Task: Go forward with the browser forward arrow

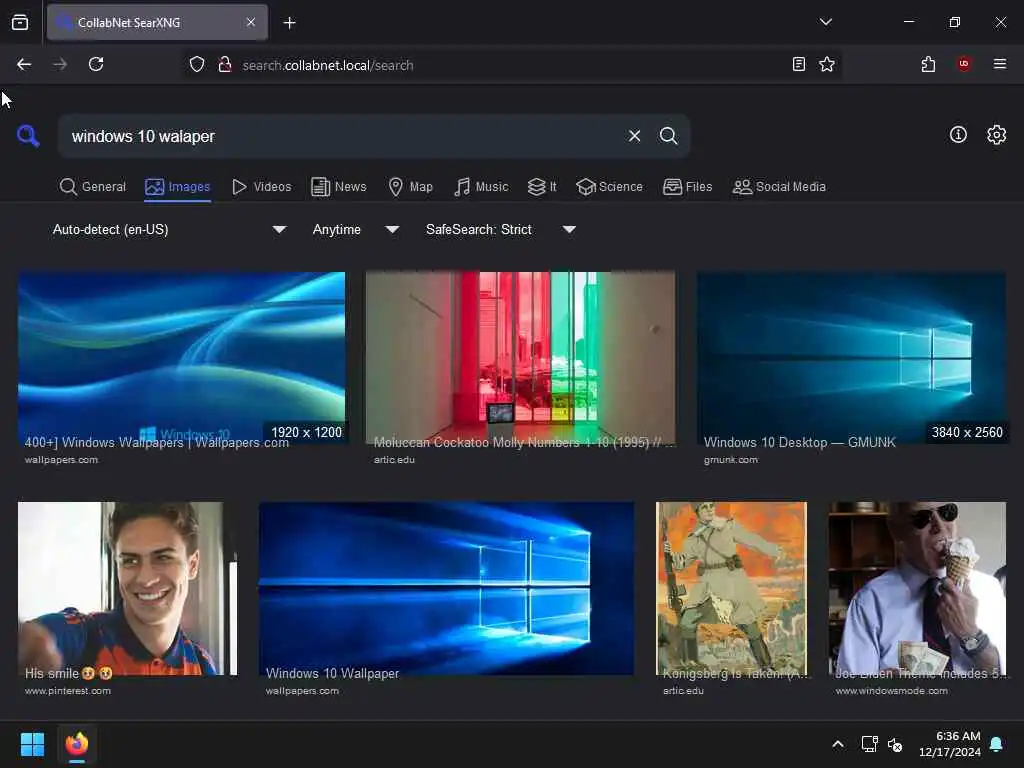Action: coord(59,64)
